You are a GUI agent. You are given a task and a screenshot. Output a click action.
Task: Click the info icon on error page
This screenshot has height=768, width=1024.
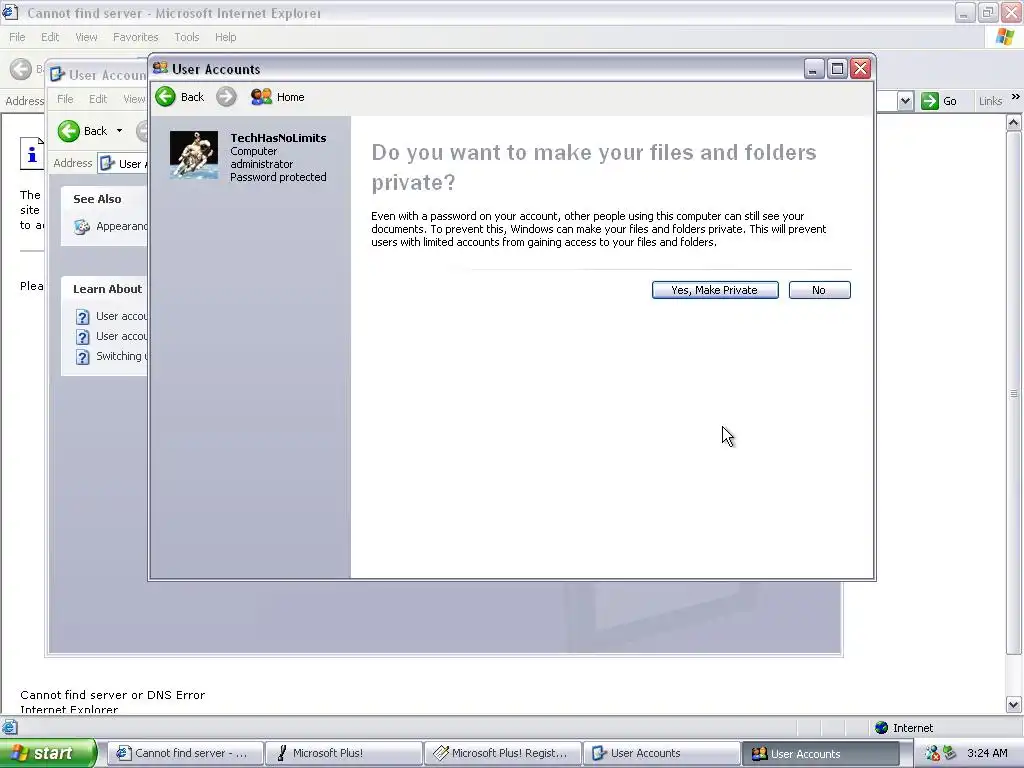pyautogui.click(x=32, y=154)
